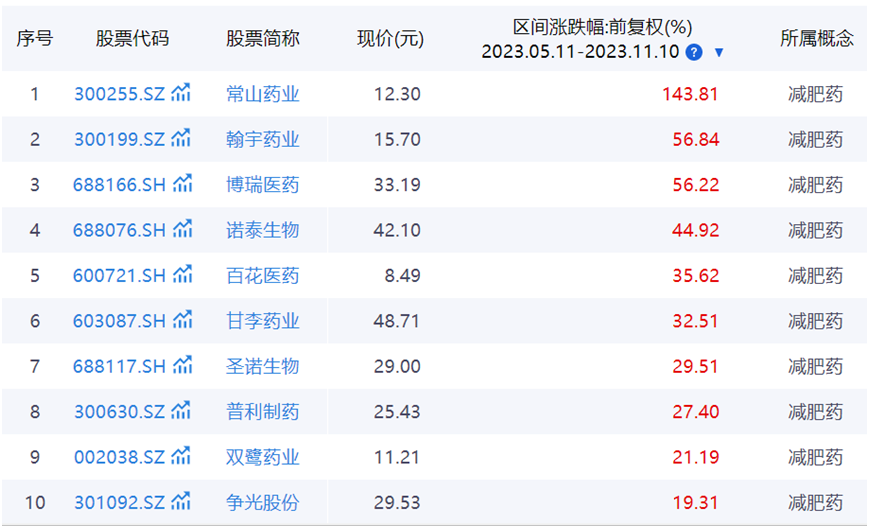Open stock code link 688166.SH
869x528 pixels.
point(120,185)
